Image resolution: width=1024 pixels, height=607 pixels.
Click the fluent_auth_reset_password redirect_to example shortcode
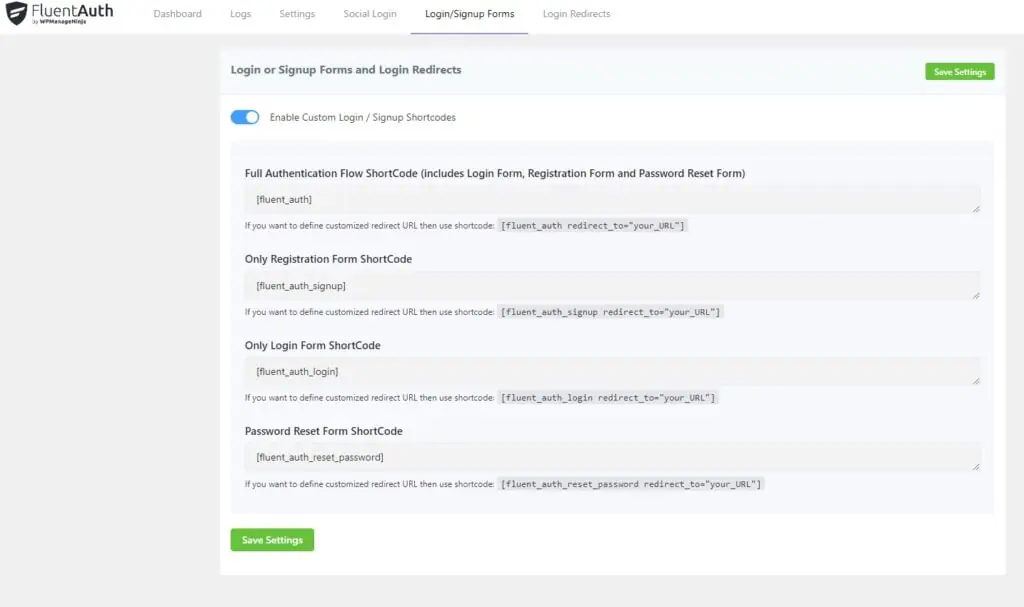(630, 483)
